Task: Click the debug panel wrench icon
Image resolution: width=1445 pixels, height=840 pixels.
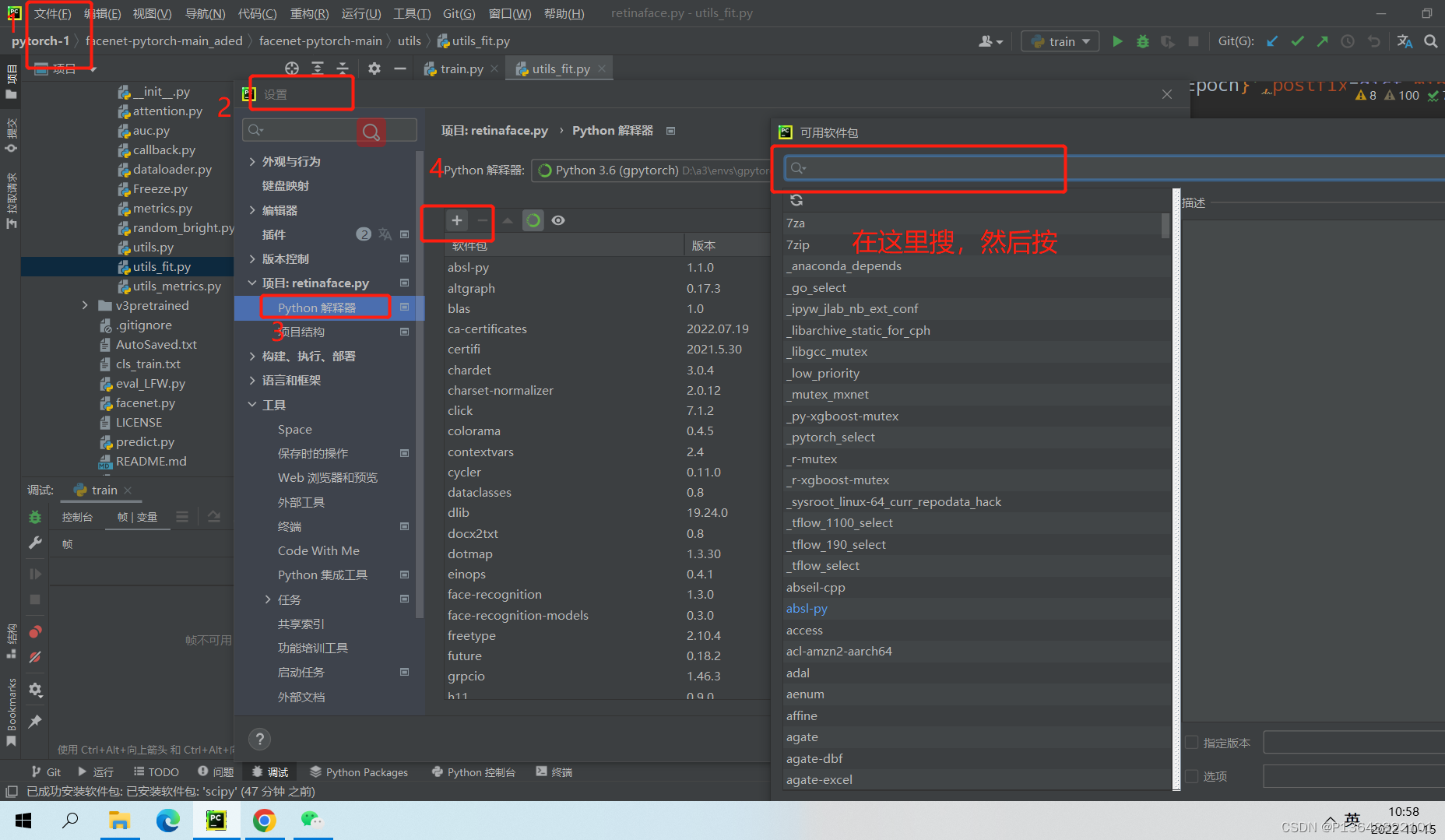Action: (35, 543)
